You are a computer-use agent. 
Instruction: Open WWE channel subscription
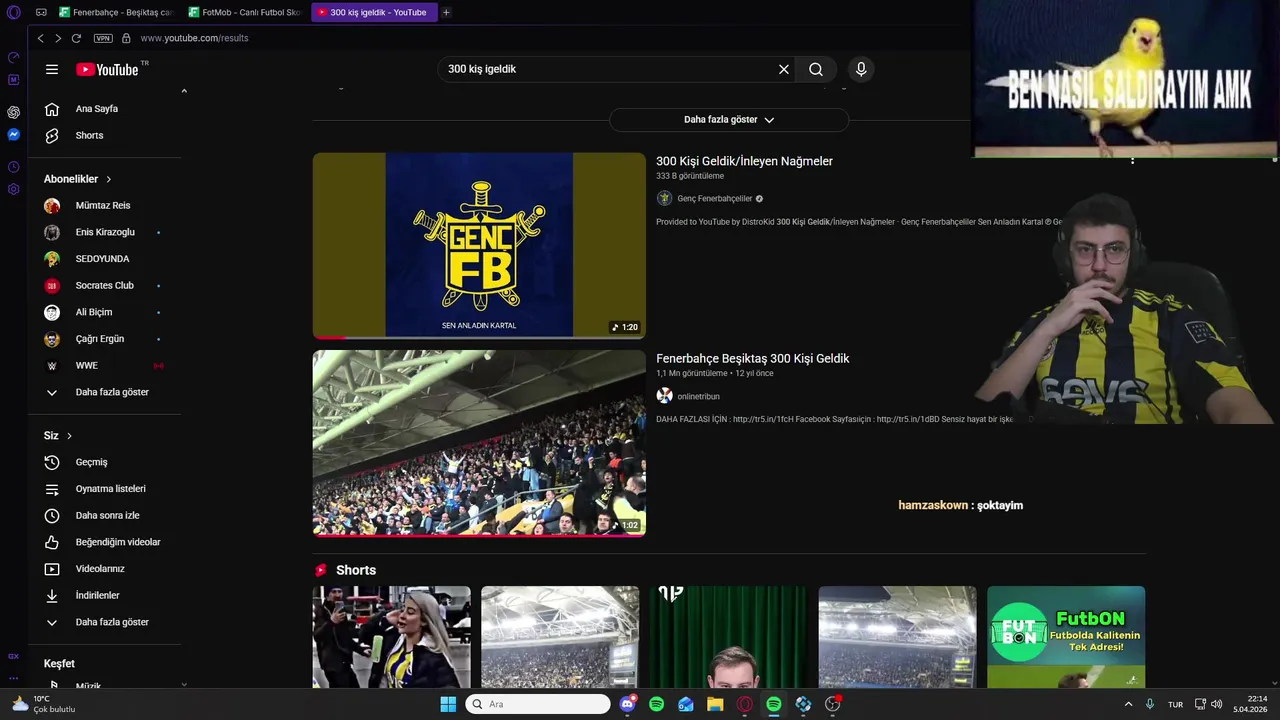(86, 365)
